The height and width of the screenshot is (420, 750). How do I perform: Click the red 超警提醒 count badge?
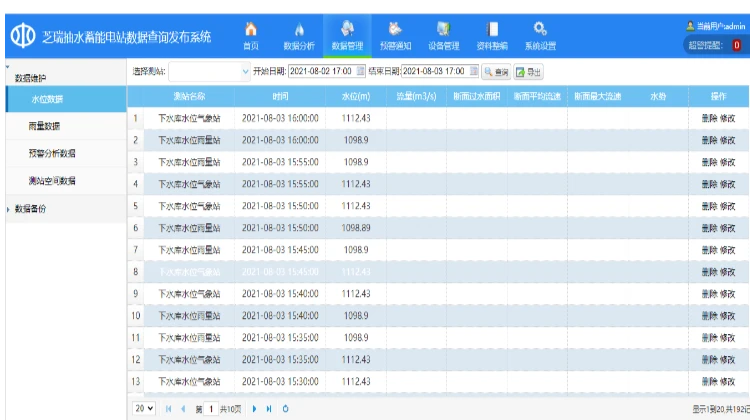tap(737, 45)
